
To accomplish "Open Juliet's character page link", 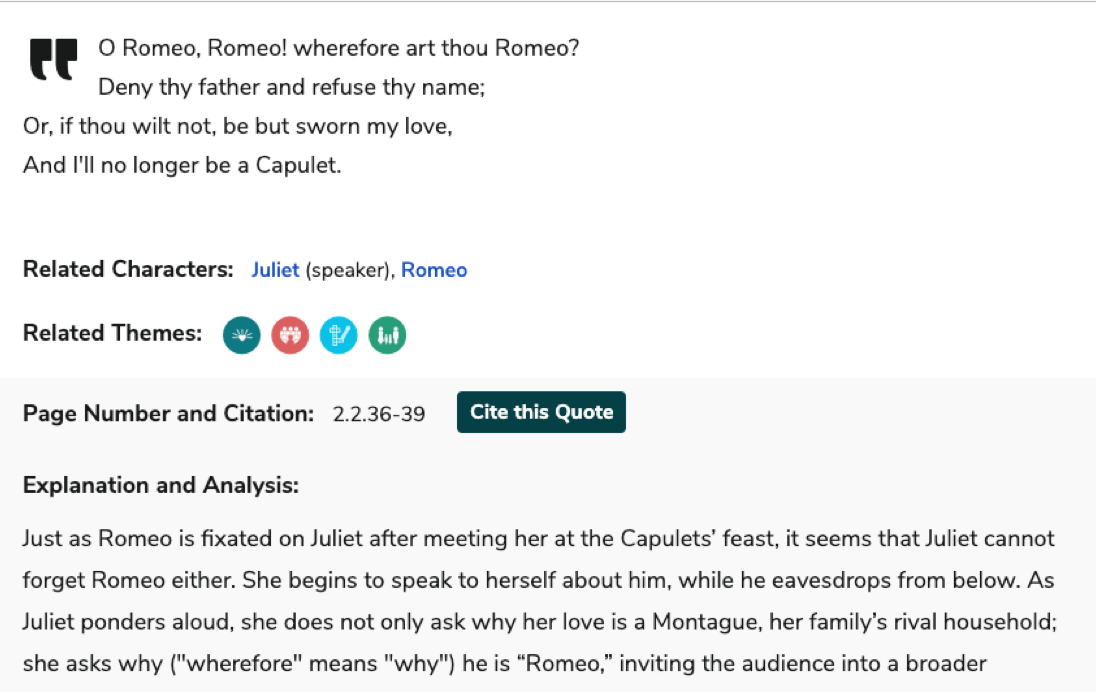I will click(x=275, y=270).
